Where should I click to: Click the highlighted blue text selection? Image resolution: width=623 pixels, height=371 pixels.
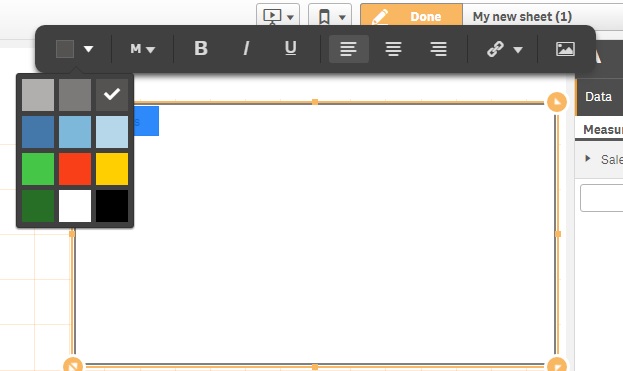pyautogui.click(x=146, y=121)
